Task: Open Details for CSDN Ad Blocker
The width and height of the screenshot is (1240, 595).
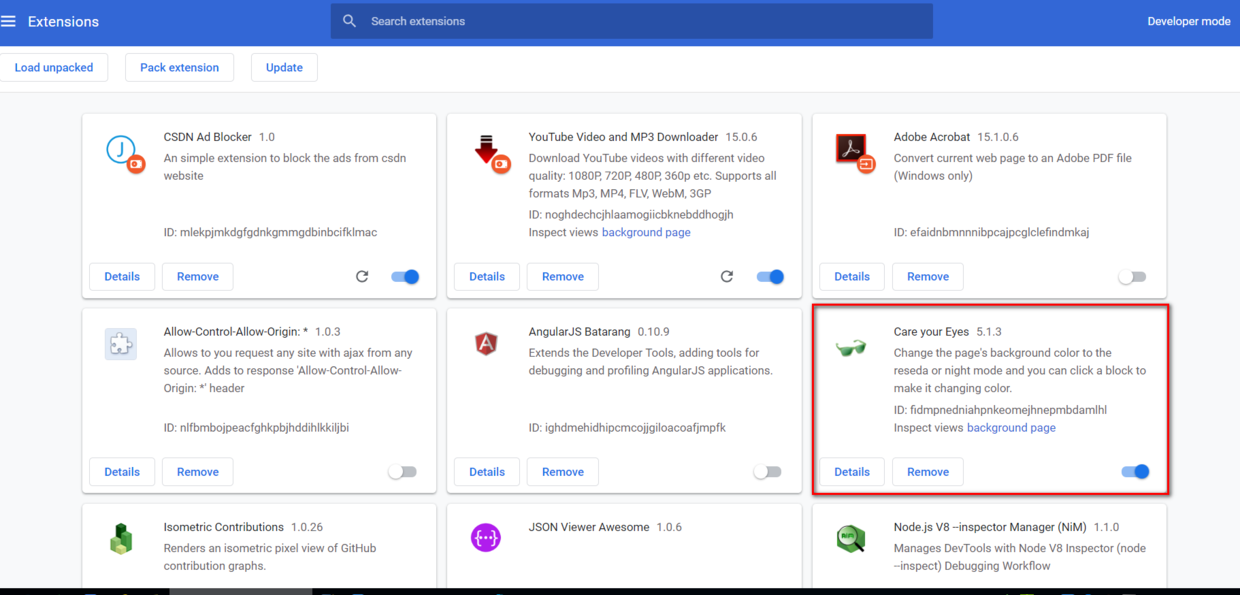Action: [122, 277]
